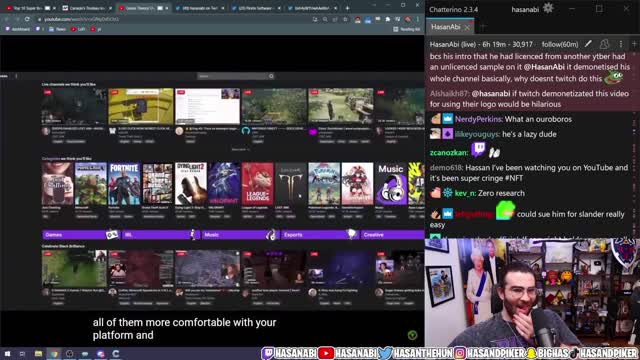Click the Dying Light 2 category thumbnail

(x=191, y=183)
